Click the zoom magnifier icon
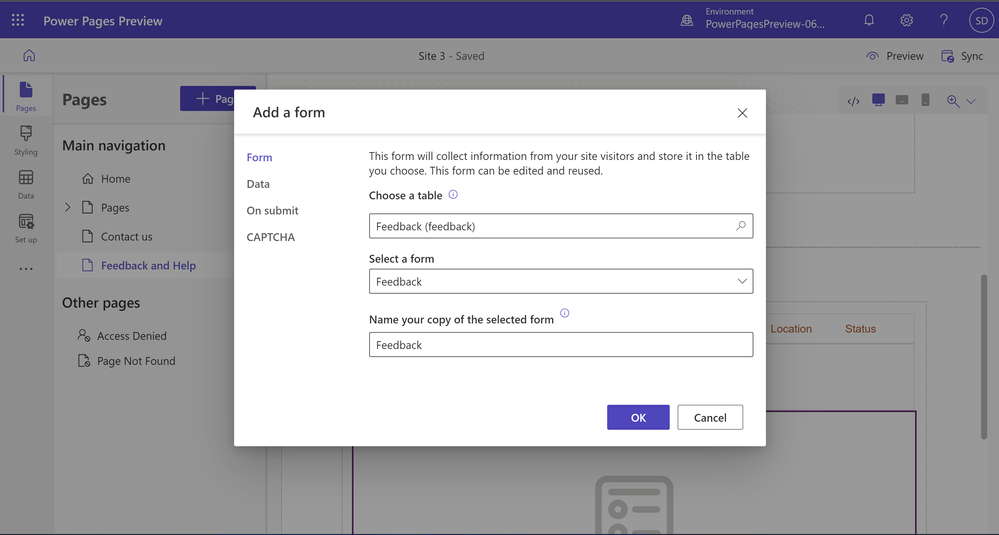Image resolution: width=999 pixels, height=535 pixels. click(953, 101)
